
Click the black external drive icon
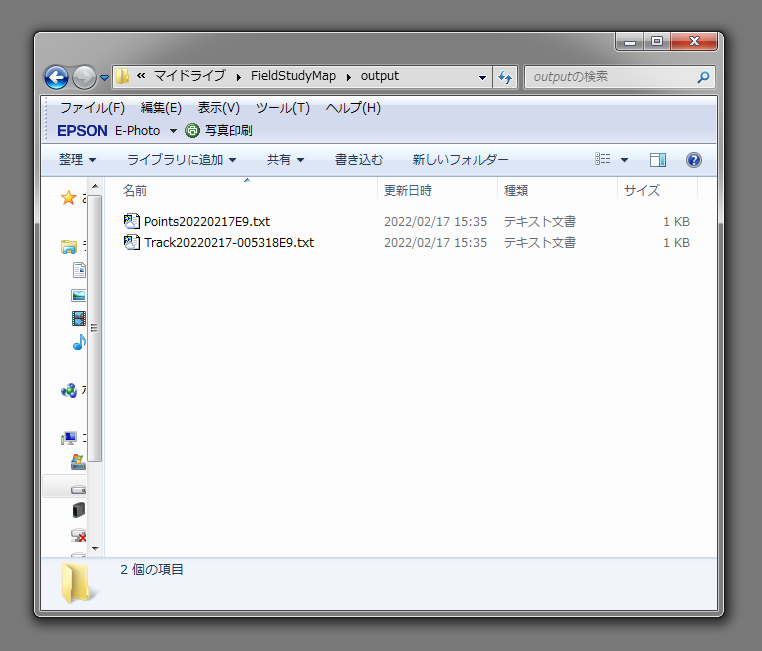(79, 511)
